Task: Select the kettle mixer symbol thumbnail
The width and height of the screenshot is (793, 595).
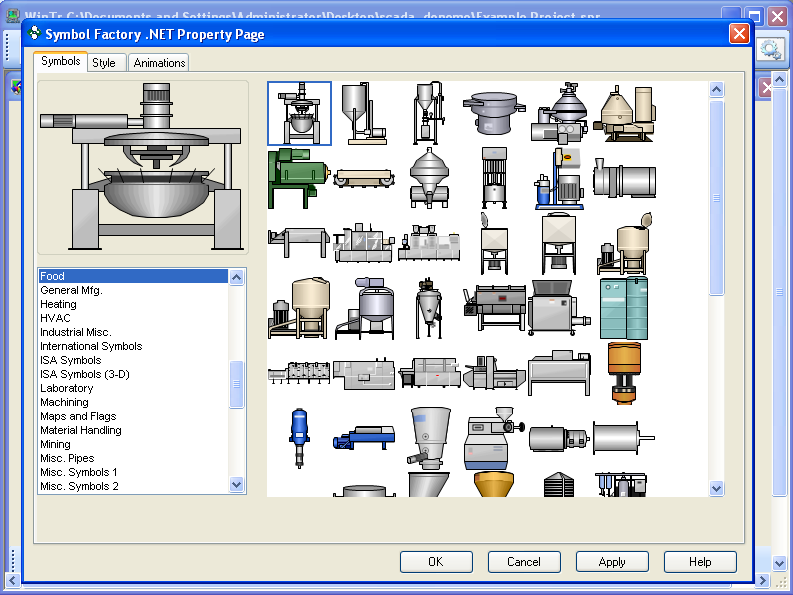Action: [299, 113]
